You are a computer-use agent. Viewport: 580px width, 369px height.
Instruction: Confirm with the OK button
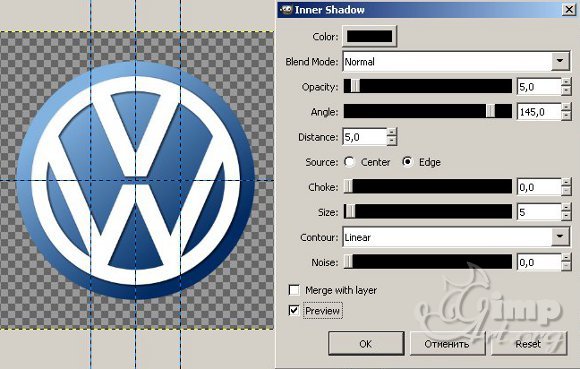pyautogui.click(x=366, y=343)
